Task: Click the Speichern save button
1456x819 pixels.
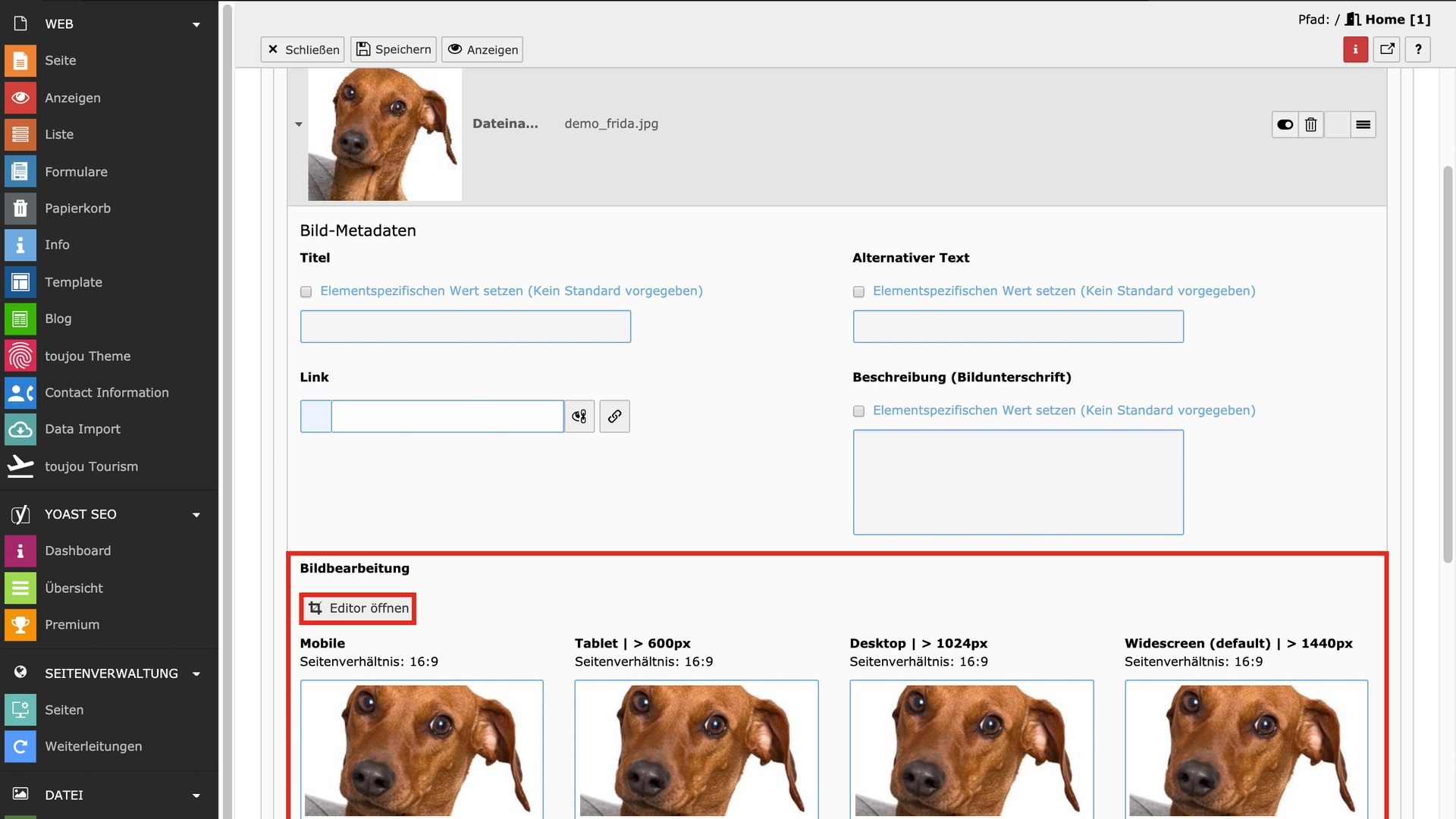Action: 394,50
